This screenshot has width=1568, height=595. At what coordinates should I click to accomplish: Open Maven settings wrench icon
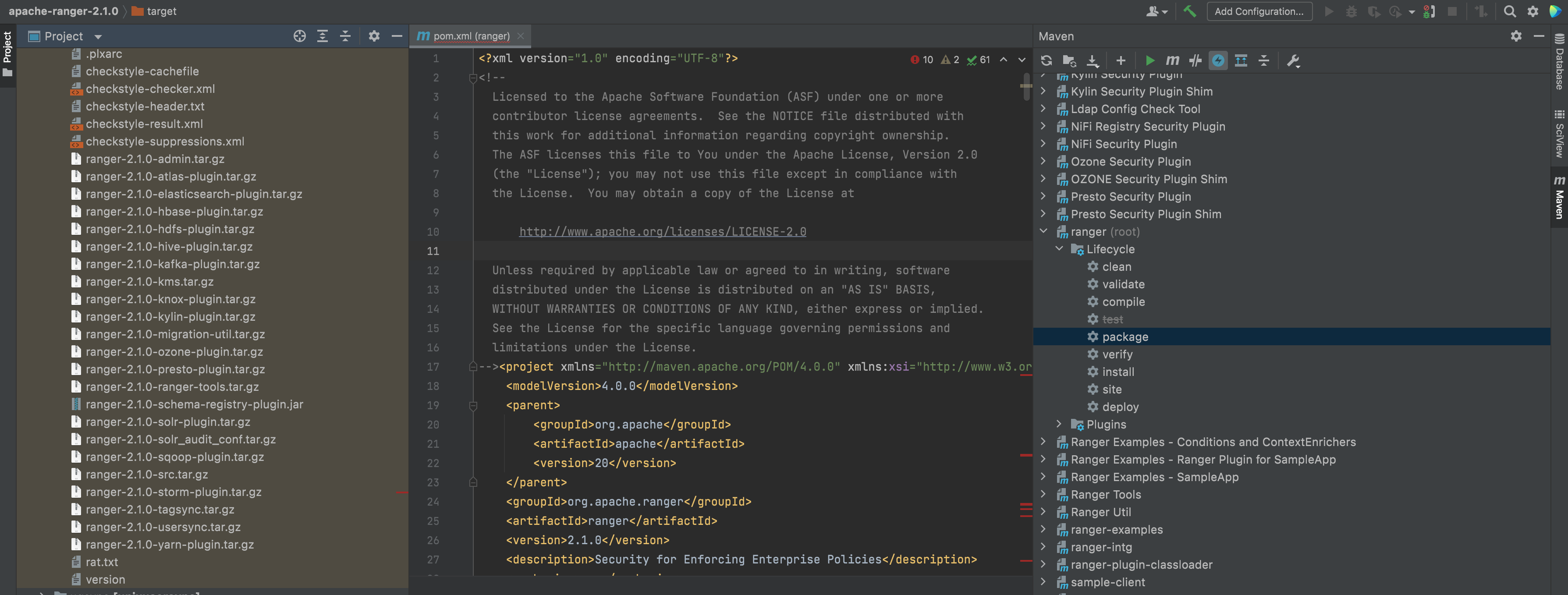[1294, 60]
